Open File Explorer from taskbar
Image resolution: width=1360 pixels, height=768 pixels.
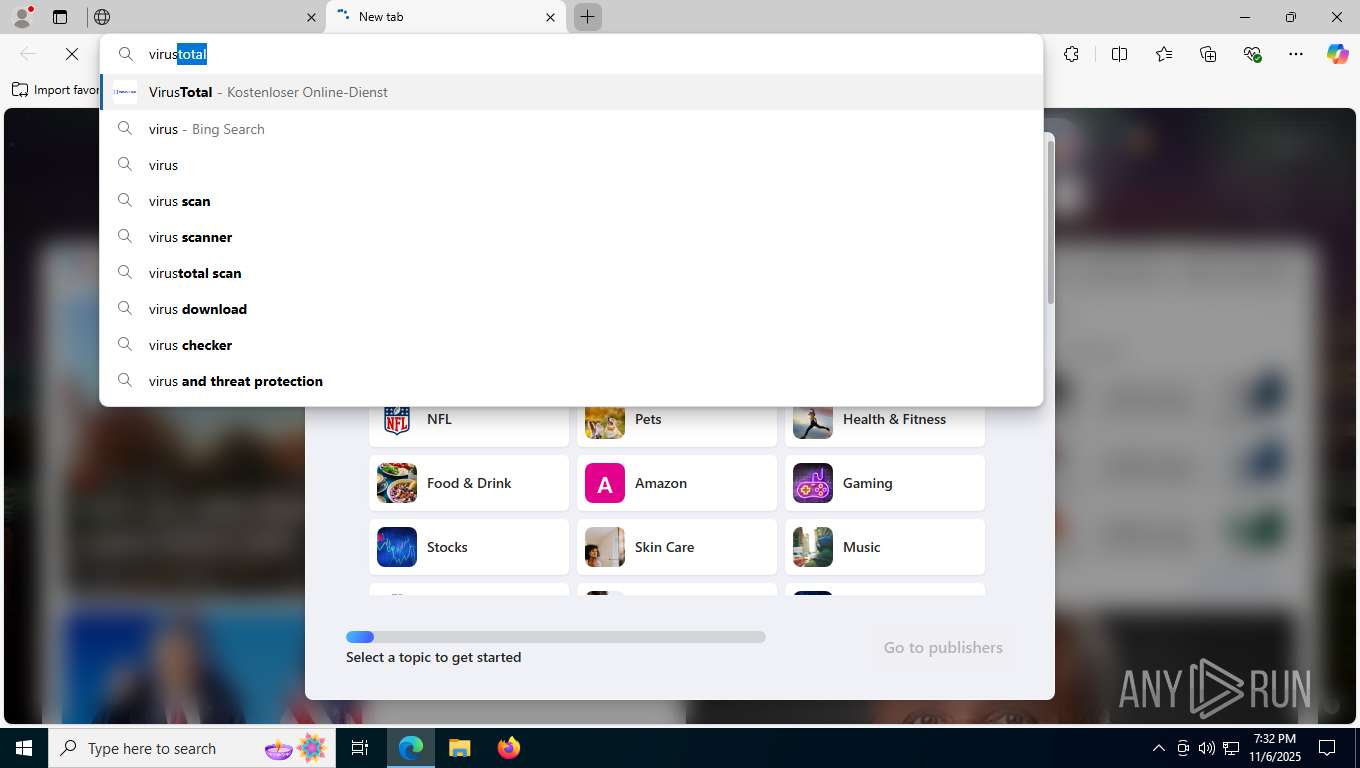459,748
